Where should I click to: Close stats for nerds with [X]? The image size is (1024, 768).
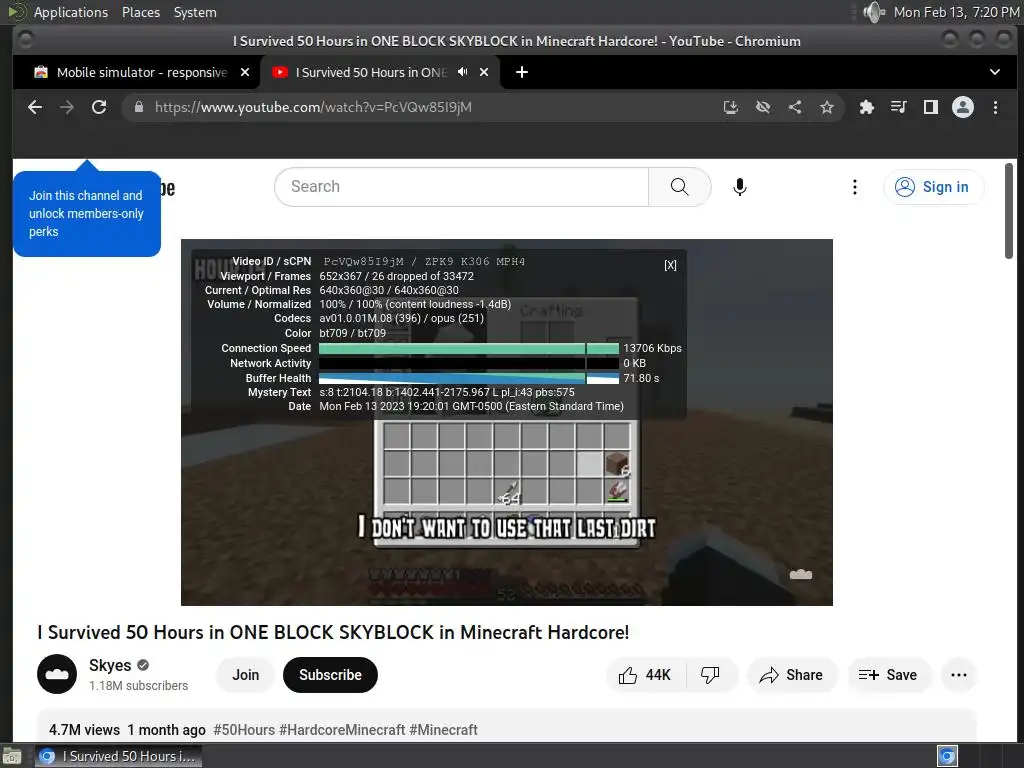(x=670, y=265)
